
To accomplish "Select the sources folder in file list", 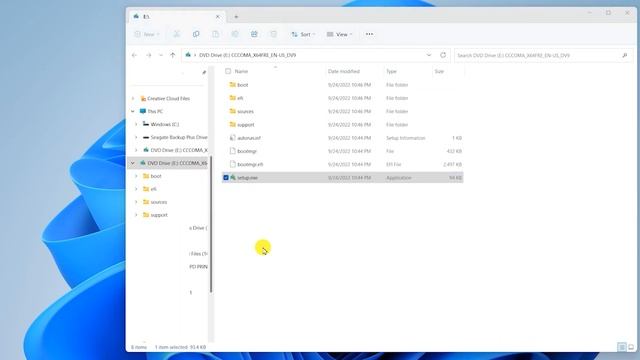I will pyautogui.click(x=245, y=111).
